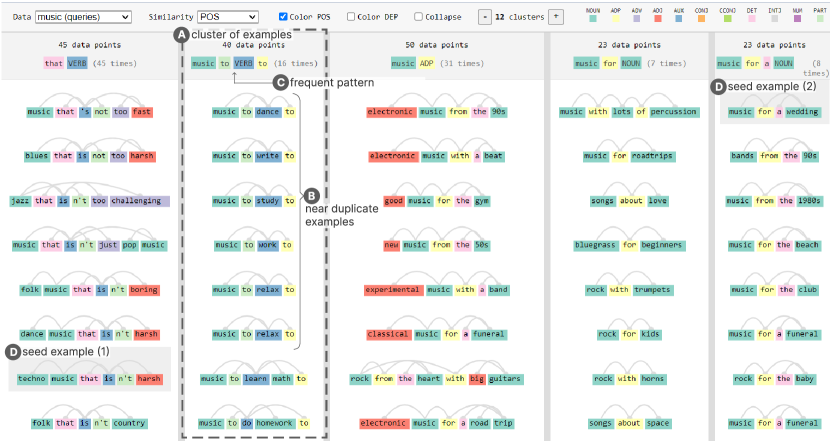Viewport: 830px width, 441px height.
Task: Click the circled C frequent pattern marker
Action: (281, 82)
